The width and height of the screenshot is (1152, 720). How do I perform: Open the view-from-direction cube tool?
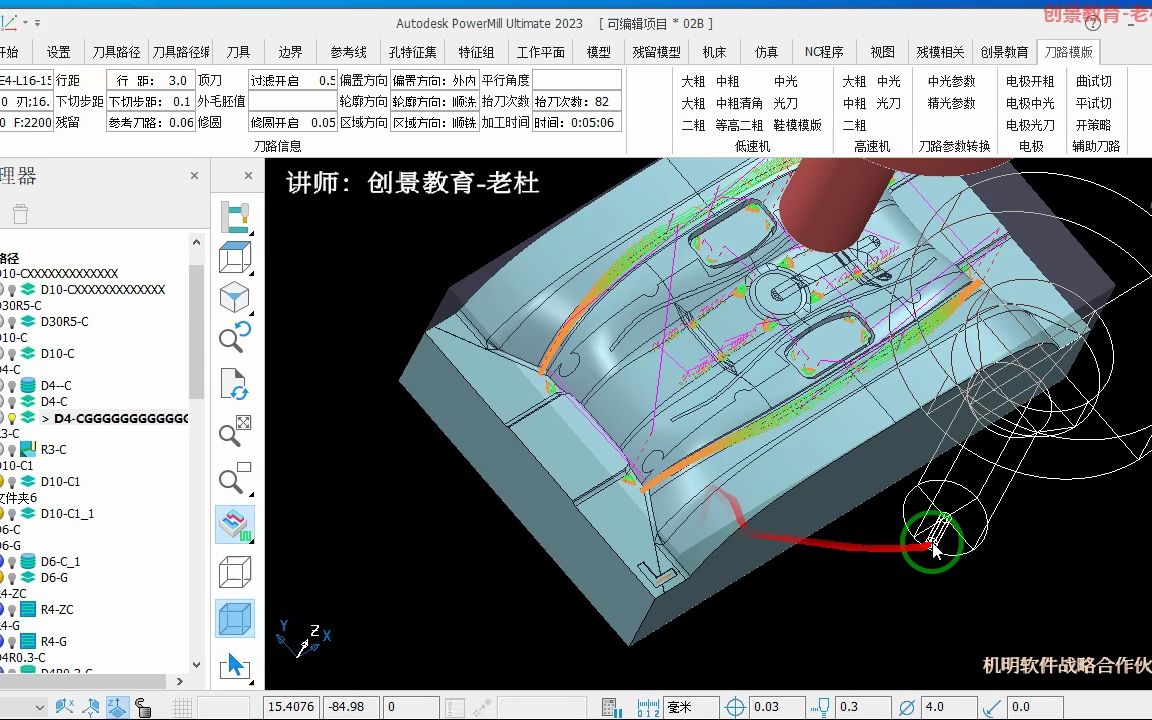[235, 257]
